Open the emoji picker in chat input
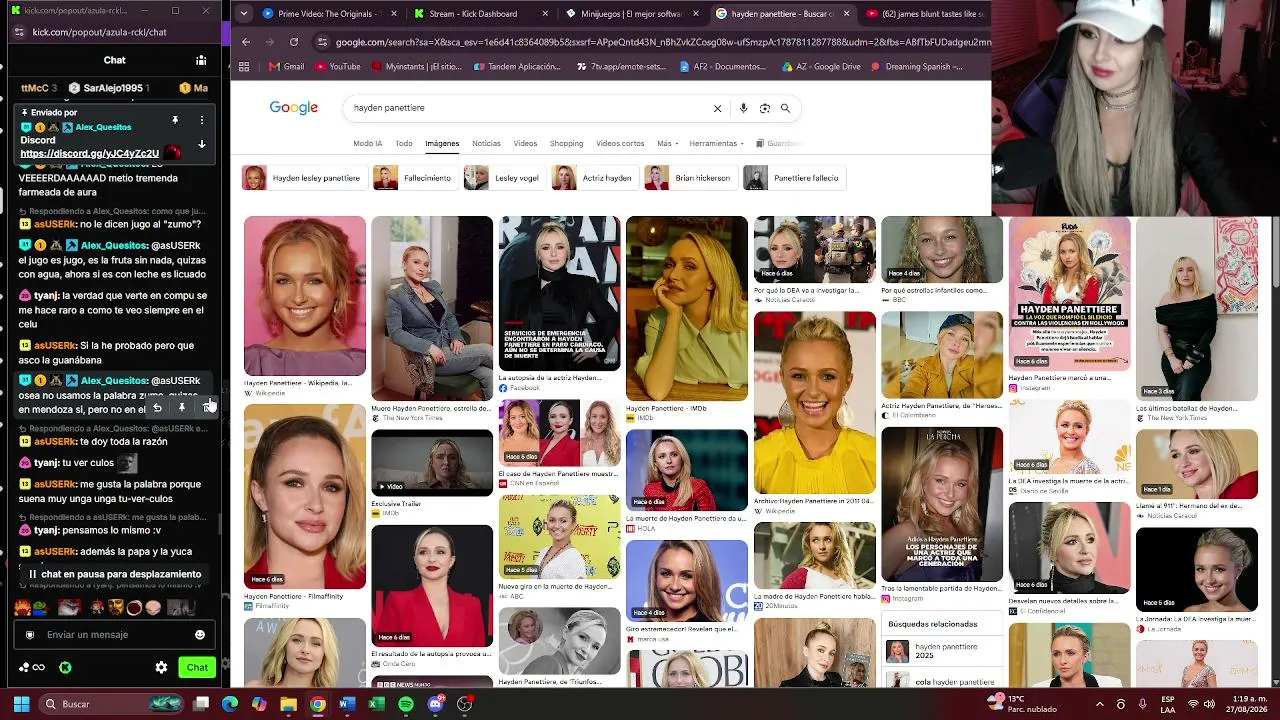The height and width of the screenshot is (720, 1280). pyautogui.click(x=199, y=634)
